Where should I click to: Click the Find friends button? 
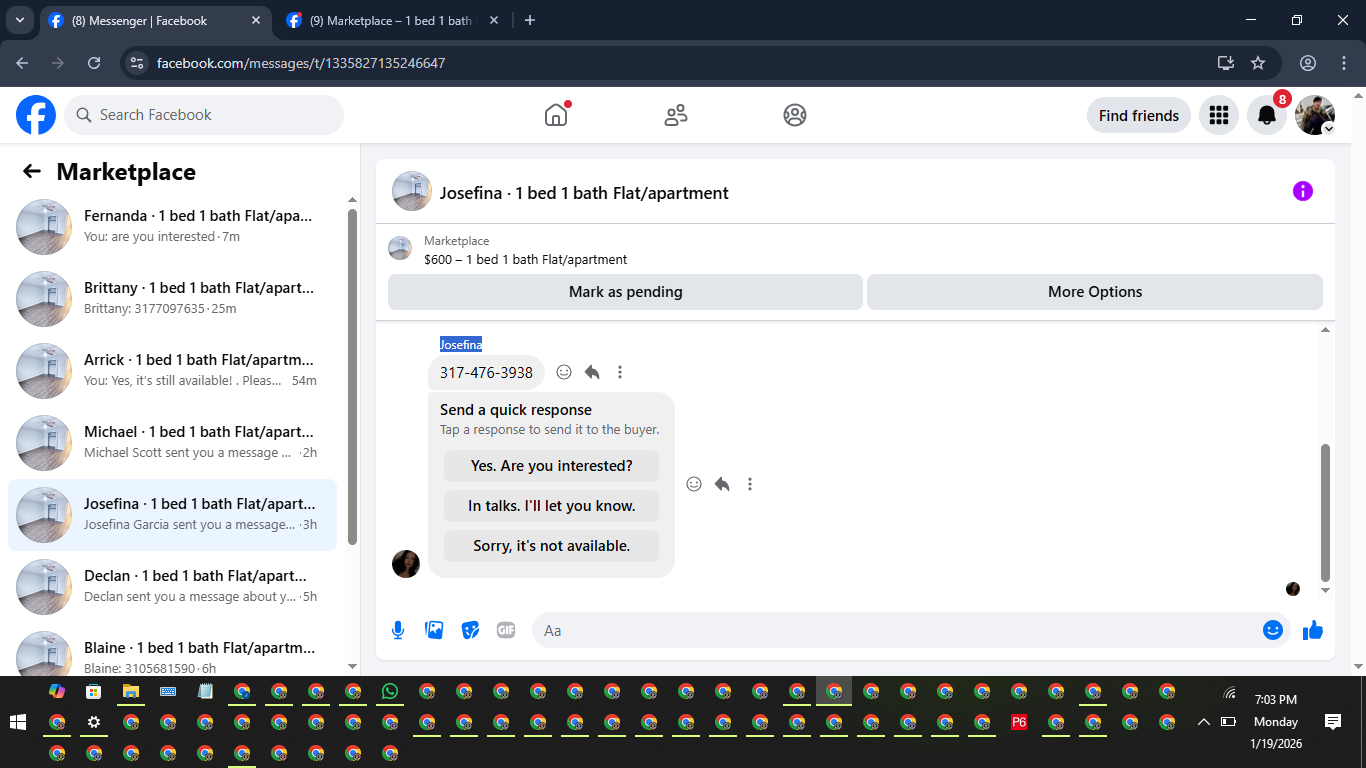(1139, 115)
